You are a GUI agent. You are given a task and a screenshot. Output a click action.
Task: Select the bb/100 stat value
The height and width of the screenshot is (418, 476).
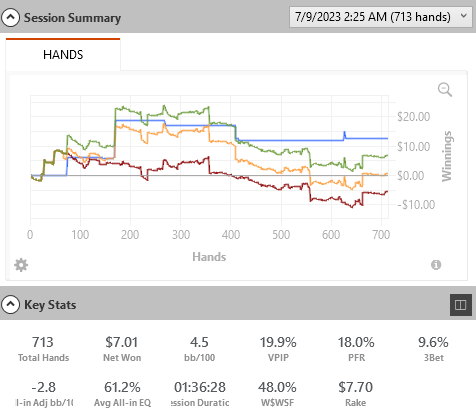[199, 342]
